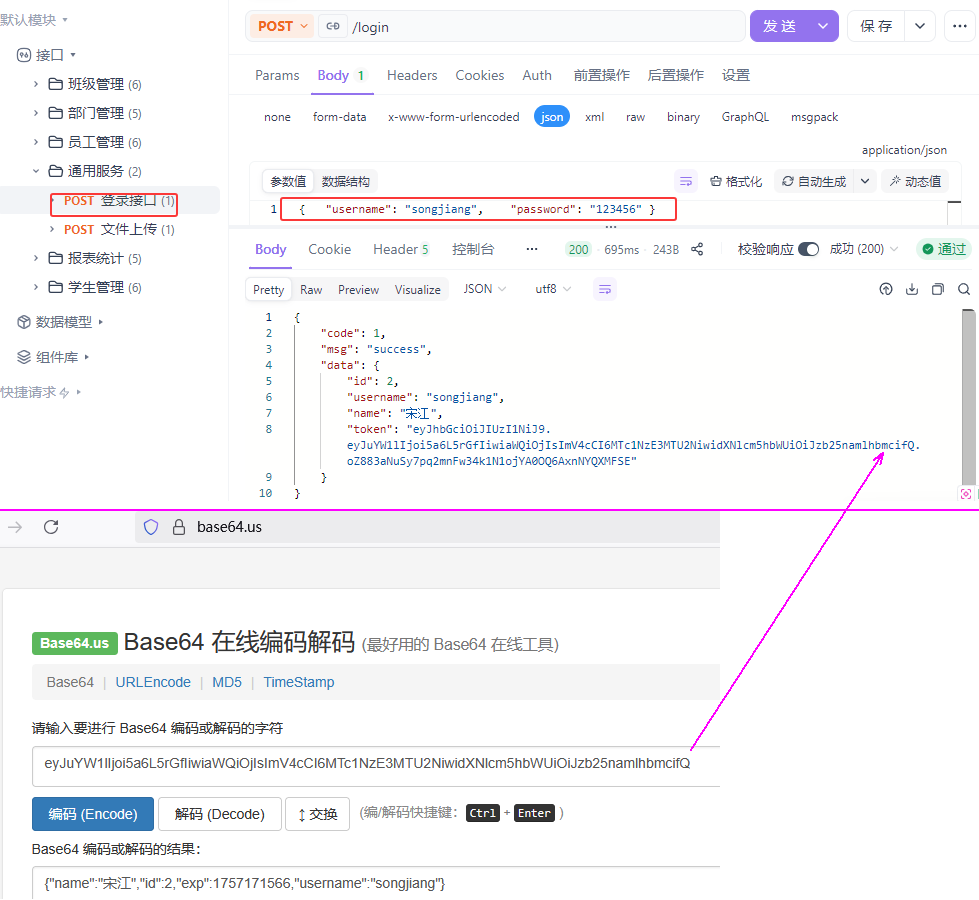
Task: Select the raw body type option
Action: (x=635, y=117)
